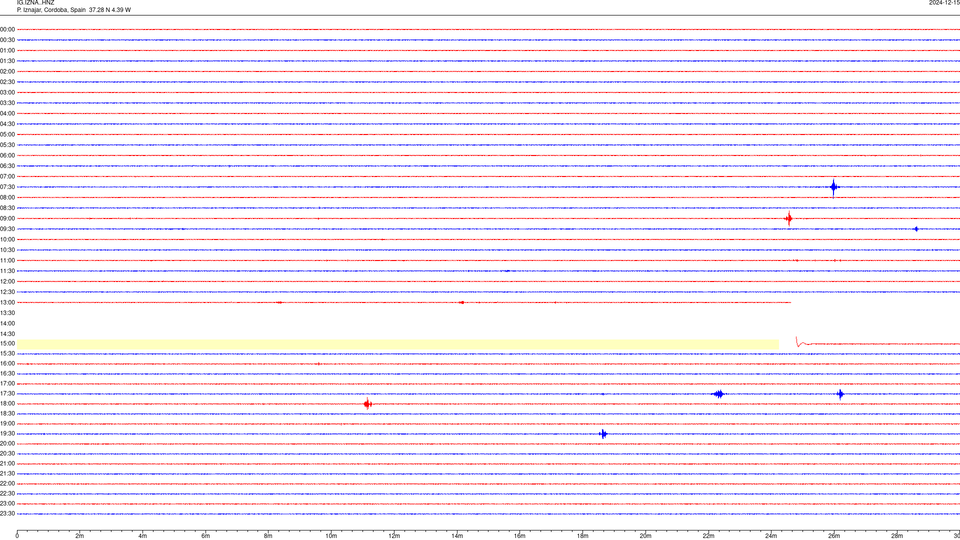Select the red spike on the 09:00 trace
This screenshot has height=540, width=960.
789,219
